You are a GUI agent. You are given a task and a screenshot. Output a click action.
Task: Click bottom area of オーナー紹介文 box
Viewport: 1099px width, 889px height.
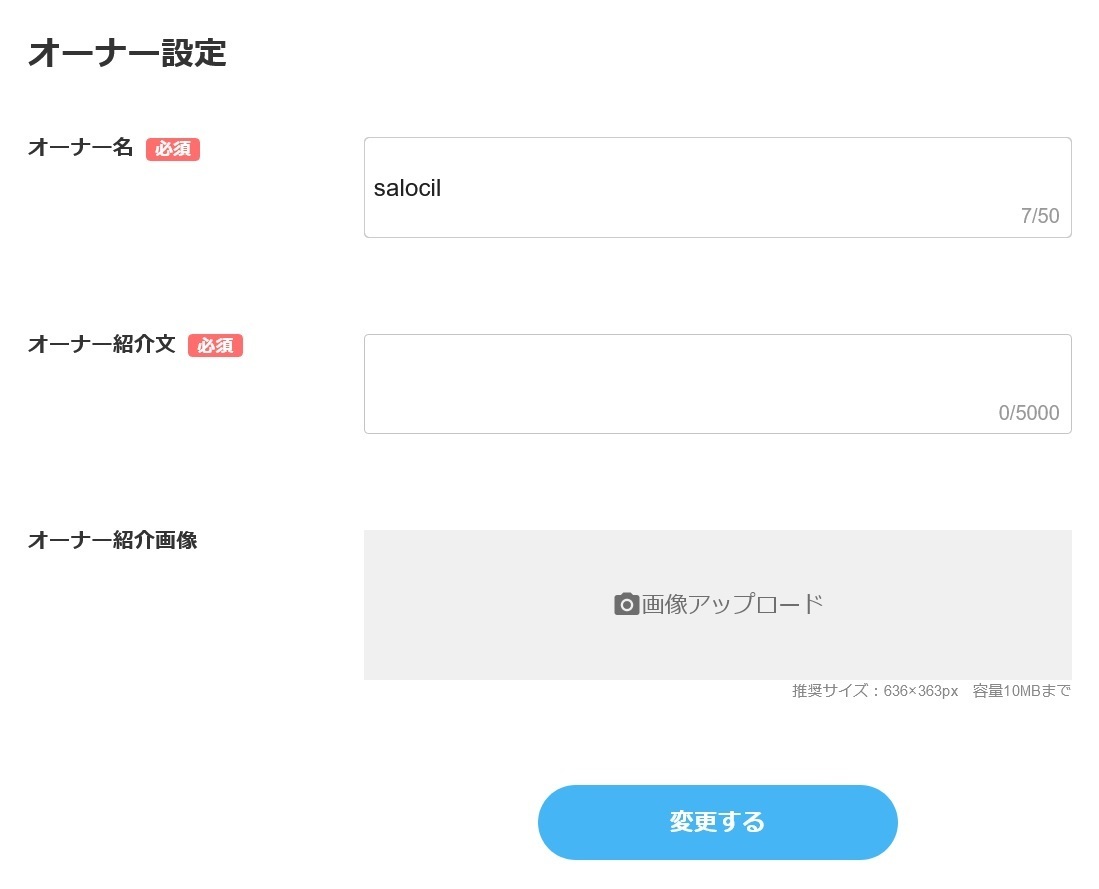(666, 417)
